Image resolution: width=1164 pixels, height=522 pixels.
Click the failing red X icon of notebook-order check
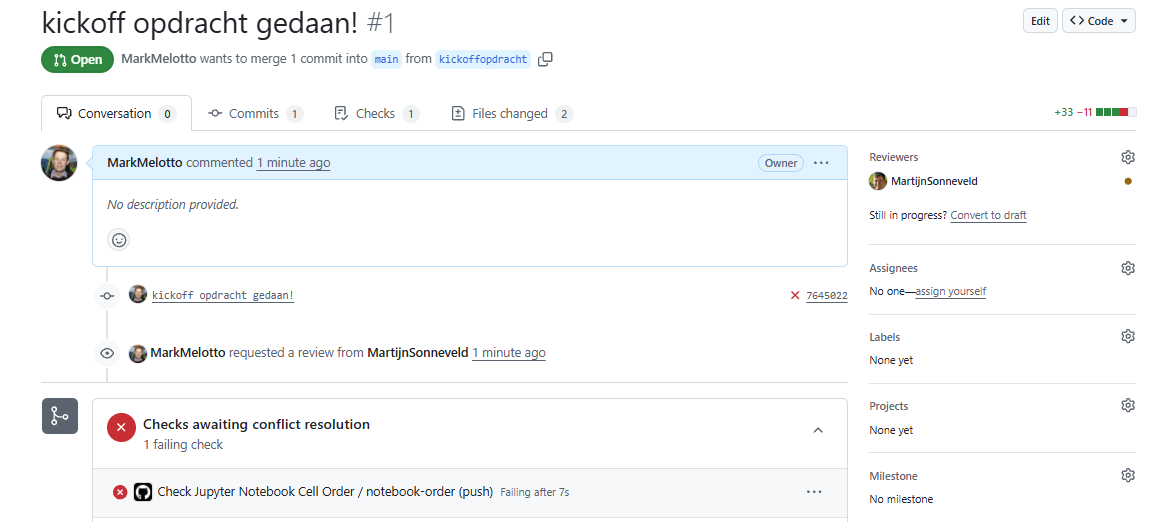pos(120,492)
